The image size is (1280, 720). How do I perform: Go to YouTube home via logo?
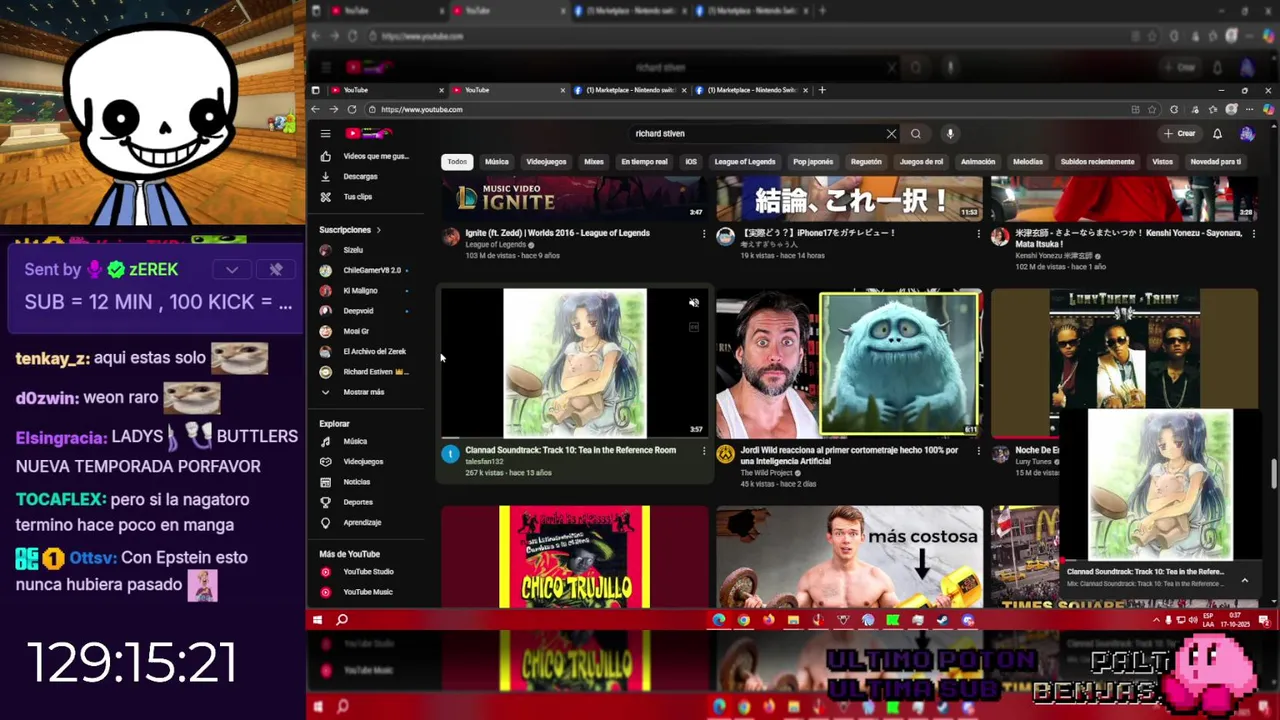click(x=368, y=133)
